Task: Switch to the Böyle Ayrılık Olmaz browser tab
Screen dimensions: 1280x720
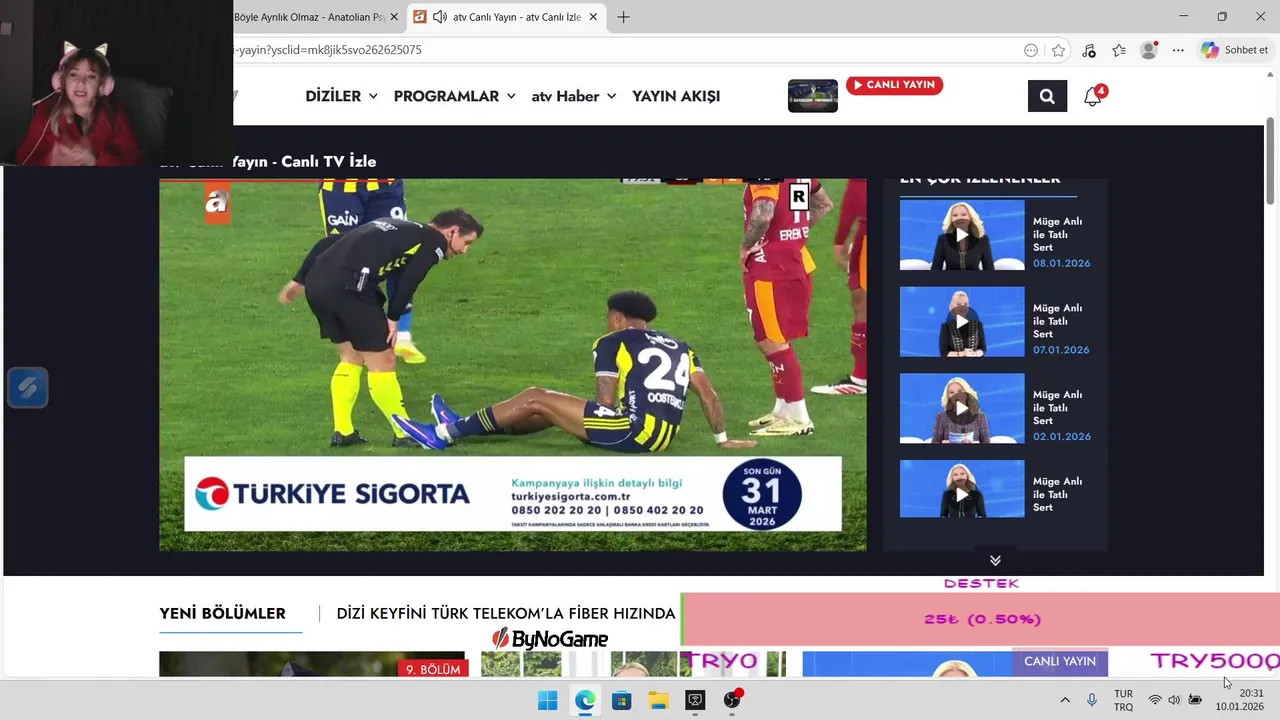Action: coord(309,17)
